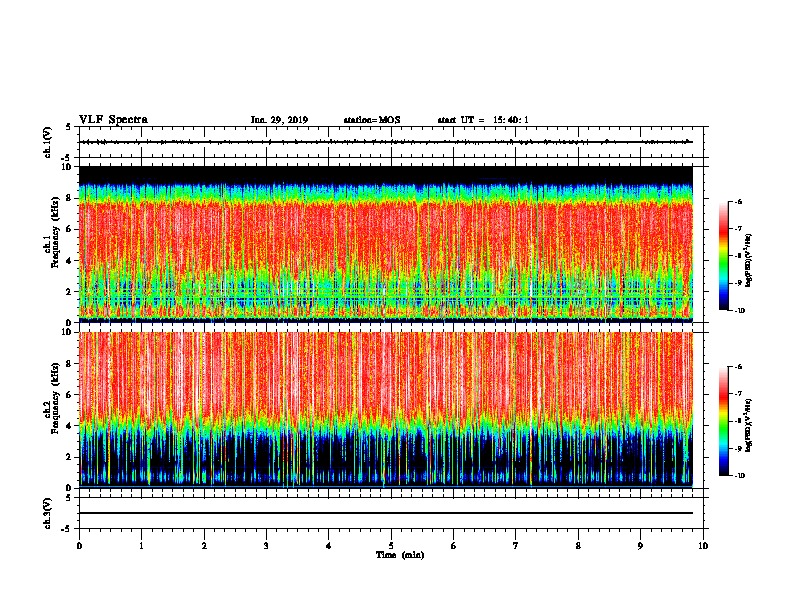Select the date text "Jan. 29, 2019"
Viewport: 792px width, 612px height.
(279, 120)
